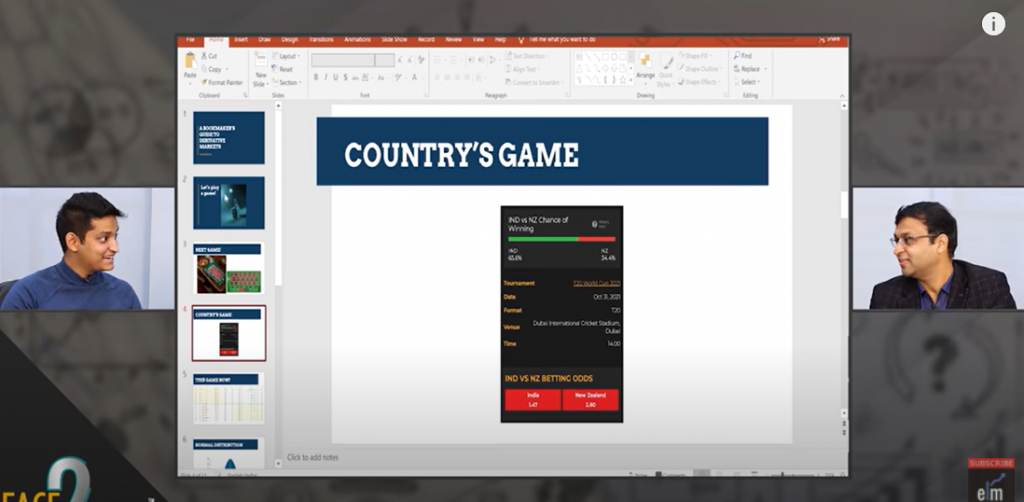1024x502 pixels.
Task: Switch to the Insert tab
Action: pos(241,40)
